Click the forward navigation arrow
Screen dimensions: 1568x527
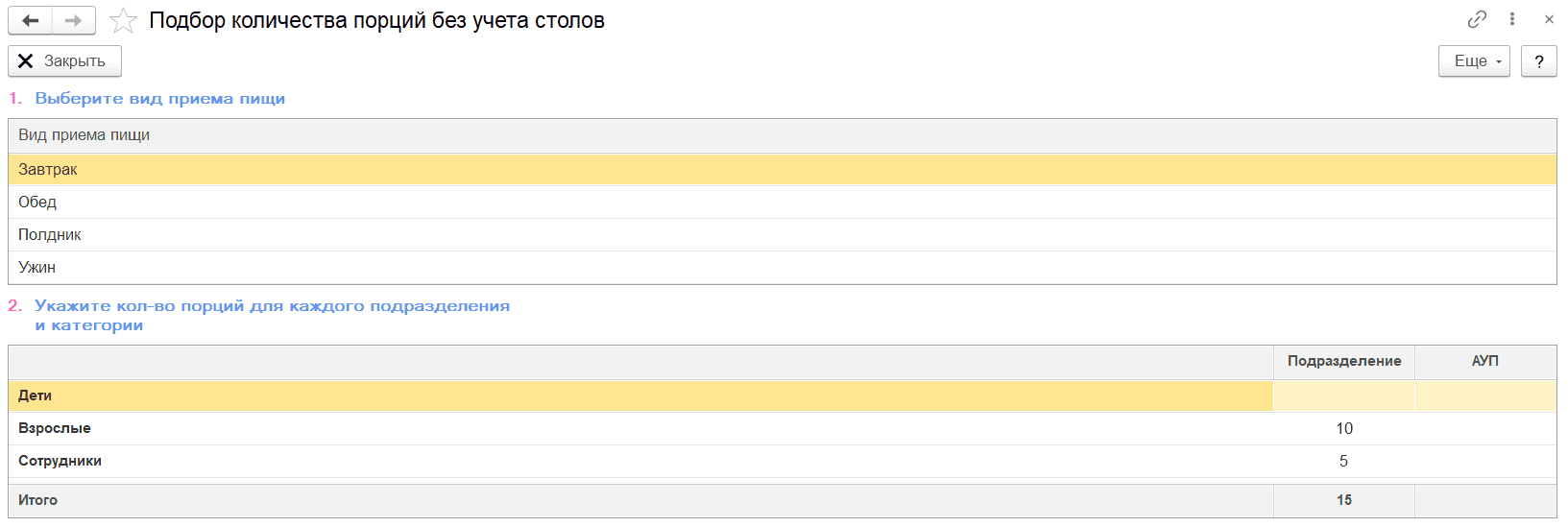coord(73,20)
